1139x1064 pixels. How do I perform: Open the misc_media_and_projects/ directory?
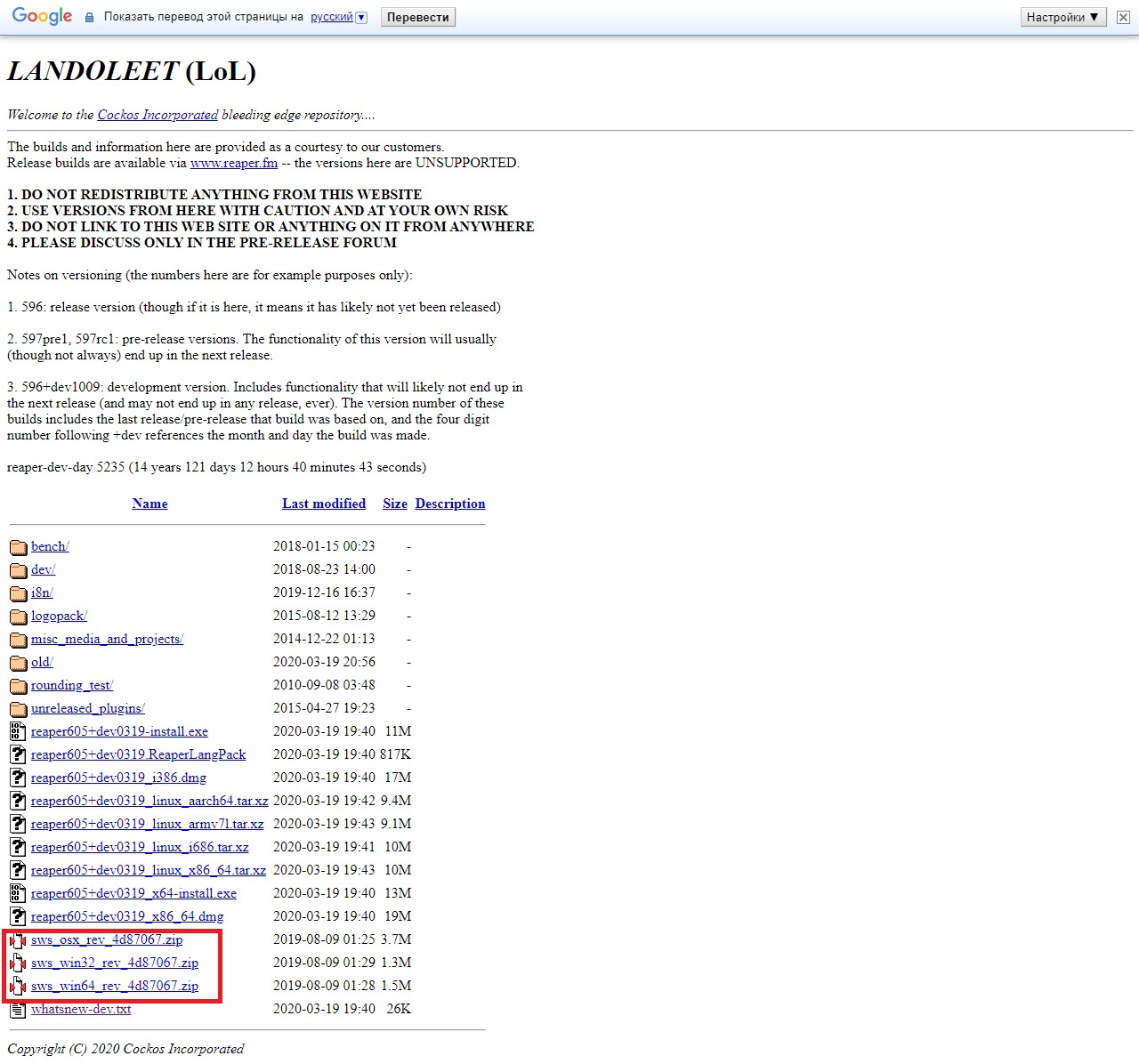click(107, 639)
